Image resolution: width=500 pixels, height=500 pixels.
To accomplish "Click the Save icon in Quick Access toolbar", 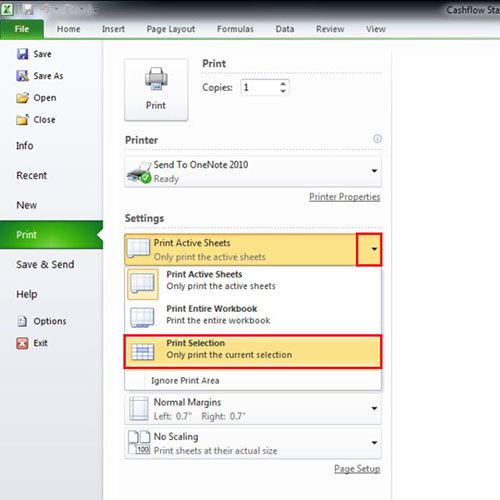I will coord(28,10).
